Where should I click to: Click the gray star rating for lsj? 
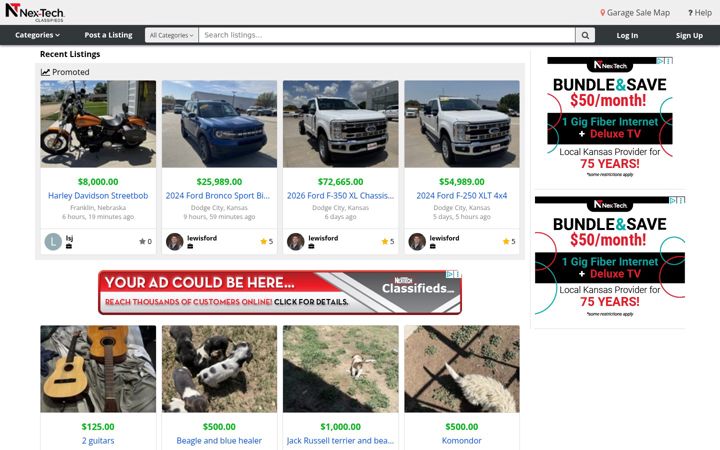[x=145, y=242]
